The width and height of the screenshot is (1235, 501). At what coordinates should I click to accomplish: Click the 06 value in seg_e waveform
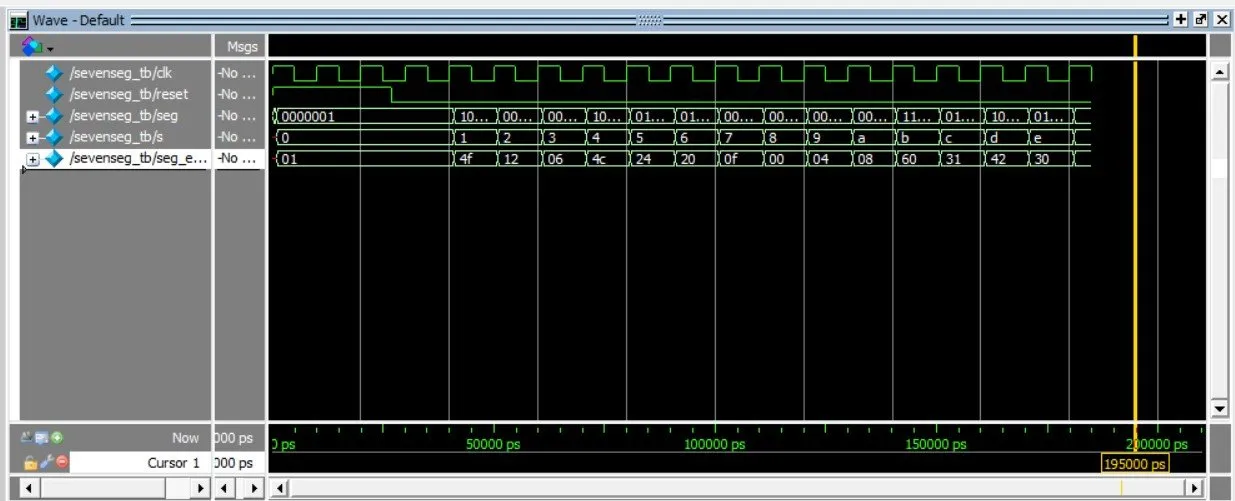(554, 159)
